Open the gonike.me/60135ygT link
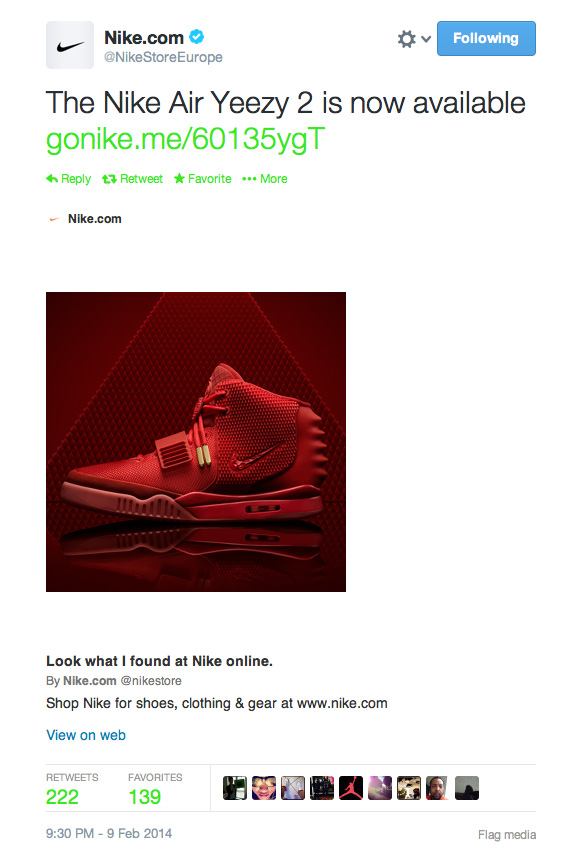Screen dimensions: 583x866 (x=186, y=139)
